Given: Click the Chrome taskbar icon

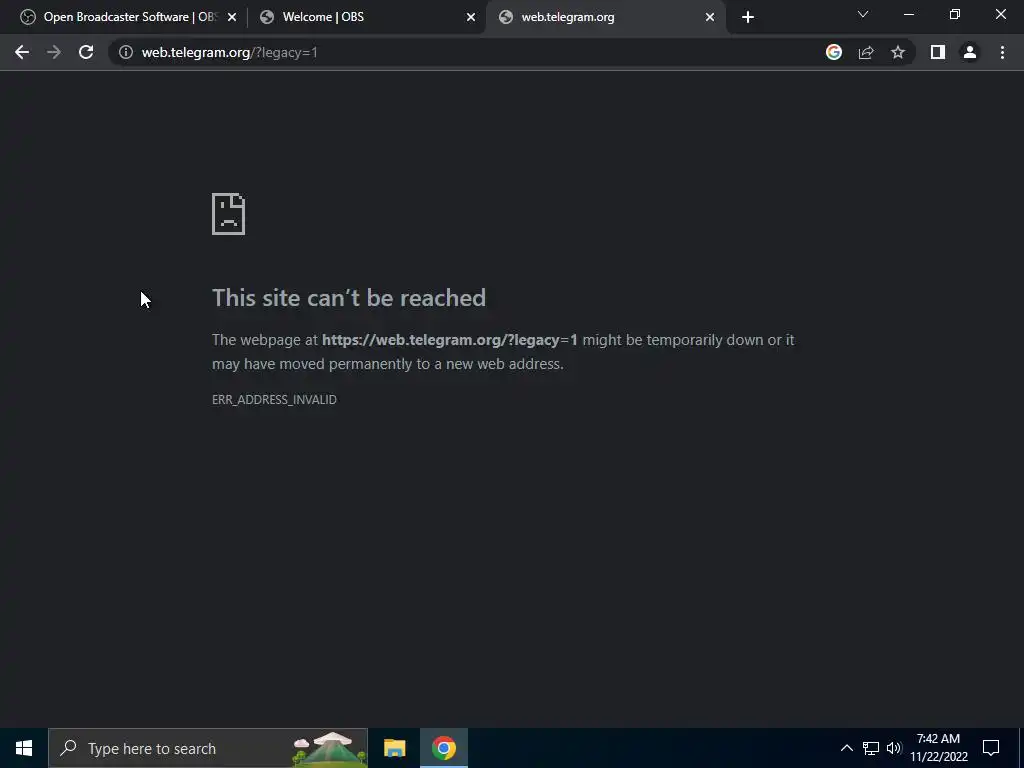Looking at the screenshot, I should (443, 748).
